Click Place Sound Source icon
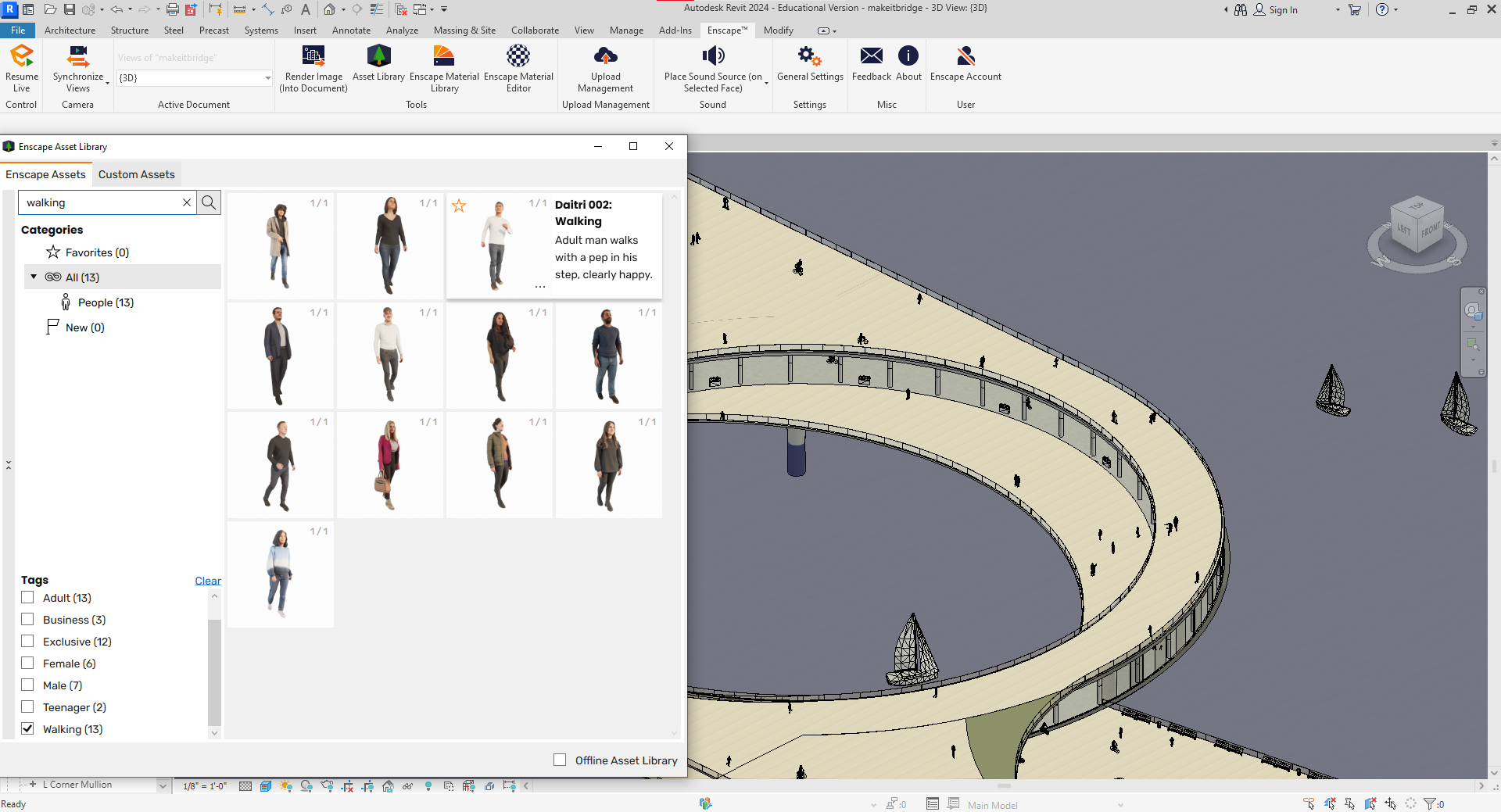The width and height of the screenshot is (1501, 812). coord(713,57)
